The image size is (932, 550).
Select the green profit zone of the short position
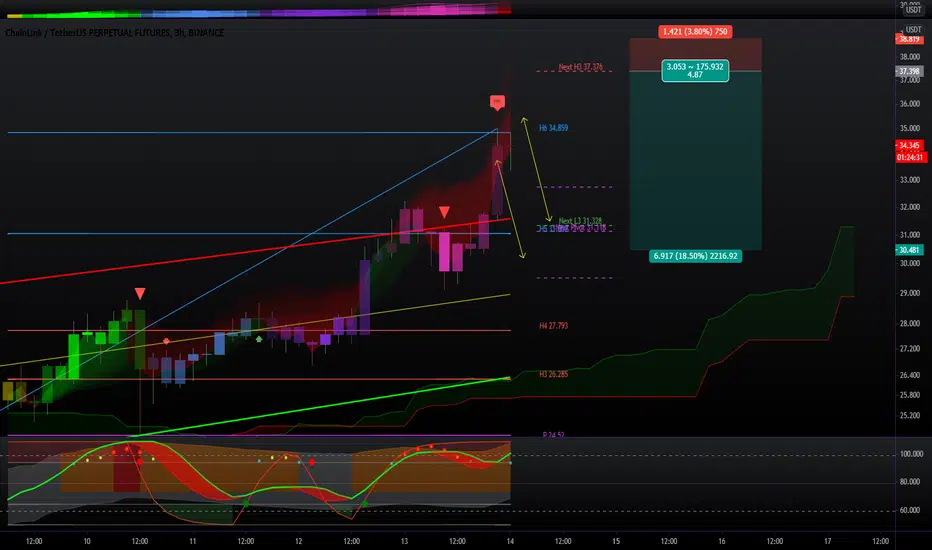click(x=695, y=161)
